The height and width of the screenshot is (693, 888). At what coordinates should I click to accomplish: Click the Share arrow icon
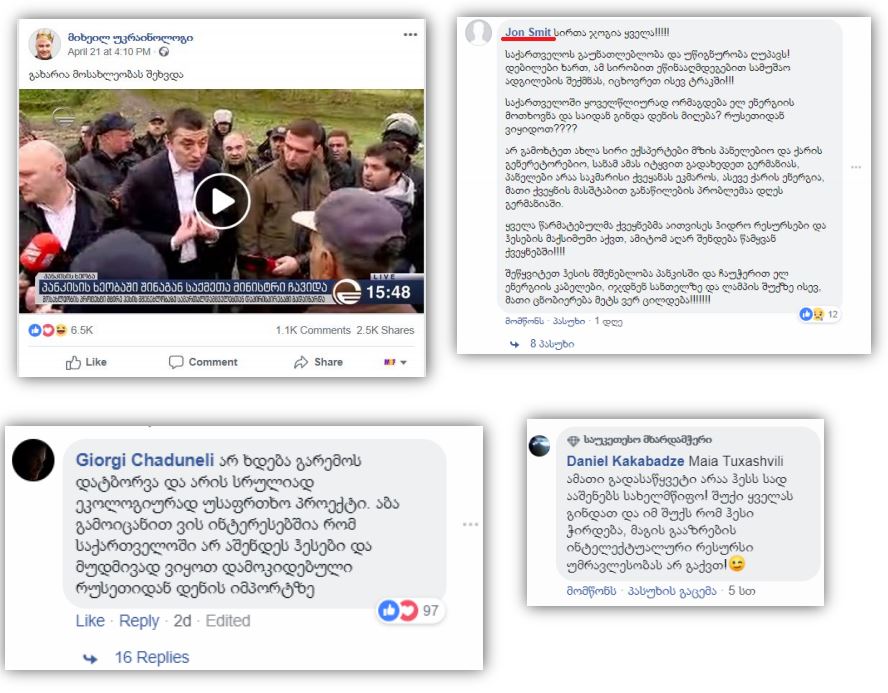point(301,362)
